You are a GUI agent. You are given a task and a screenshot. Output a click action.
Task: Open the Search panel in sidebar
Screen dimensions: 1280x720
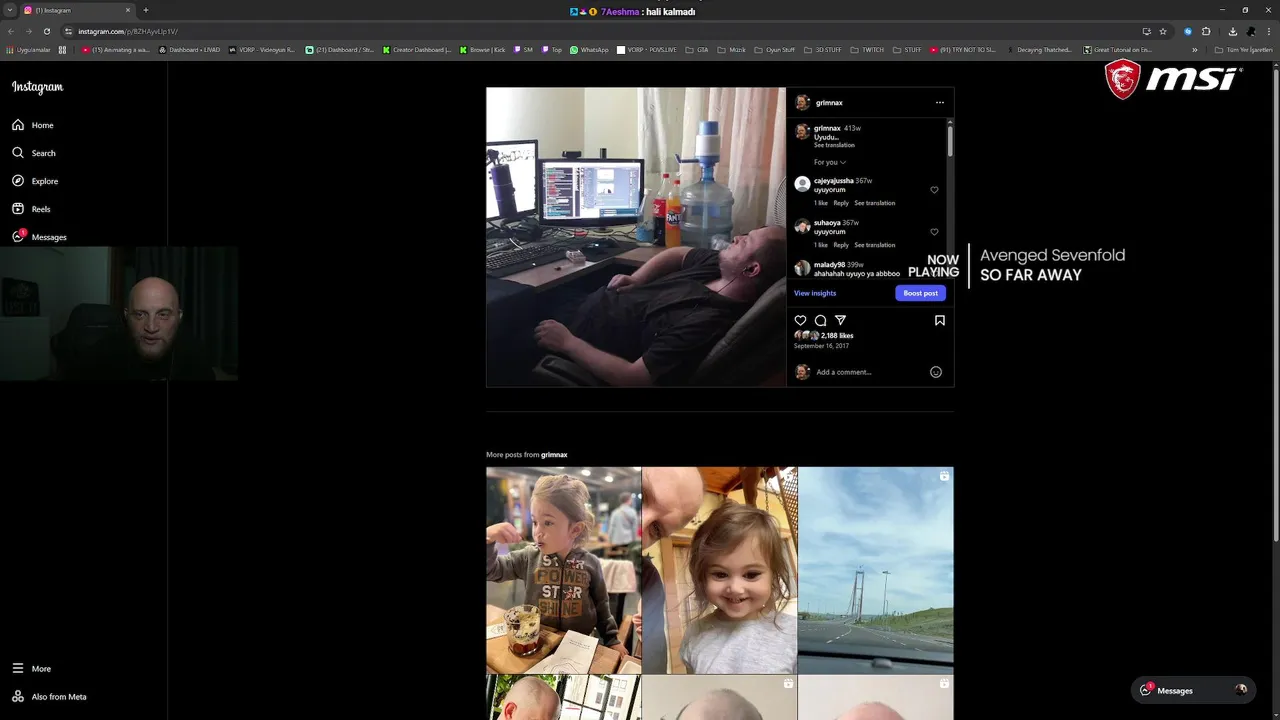[34, 153]
